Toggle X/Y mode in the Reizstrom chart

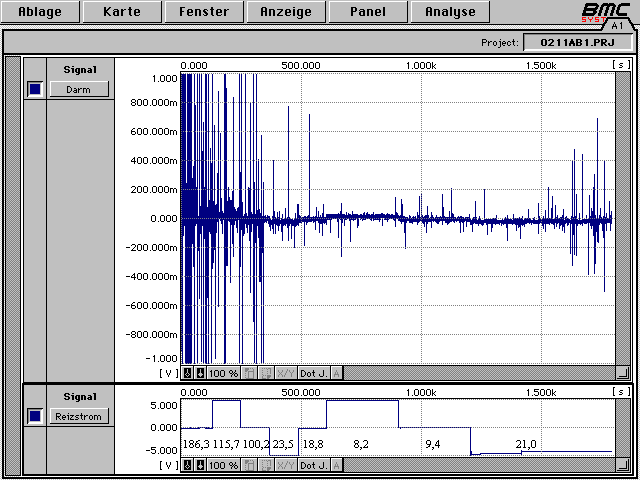pos(285,465)
